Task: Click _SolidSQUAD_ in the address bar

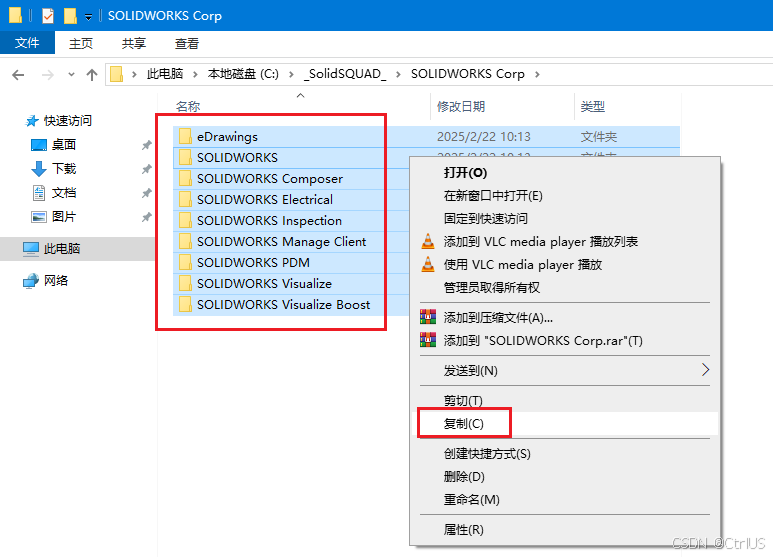Action: tap(345, 74)
